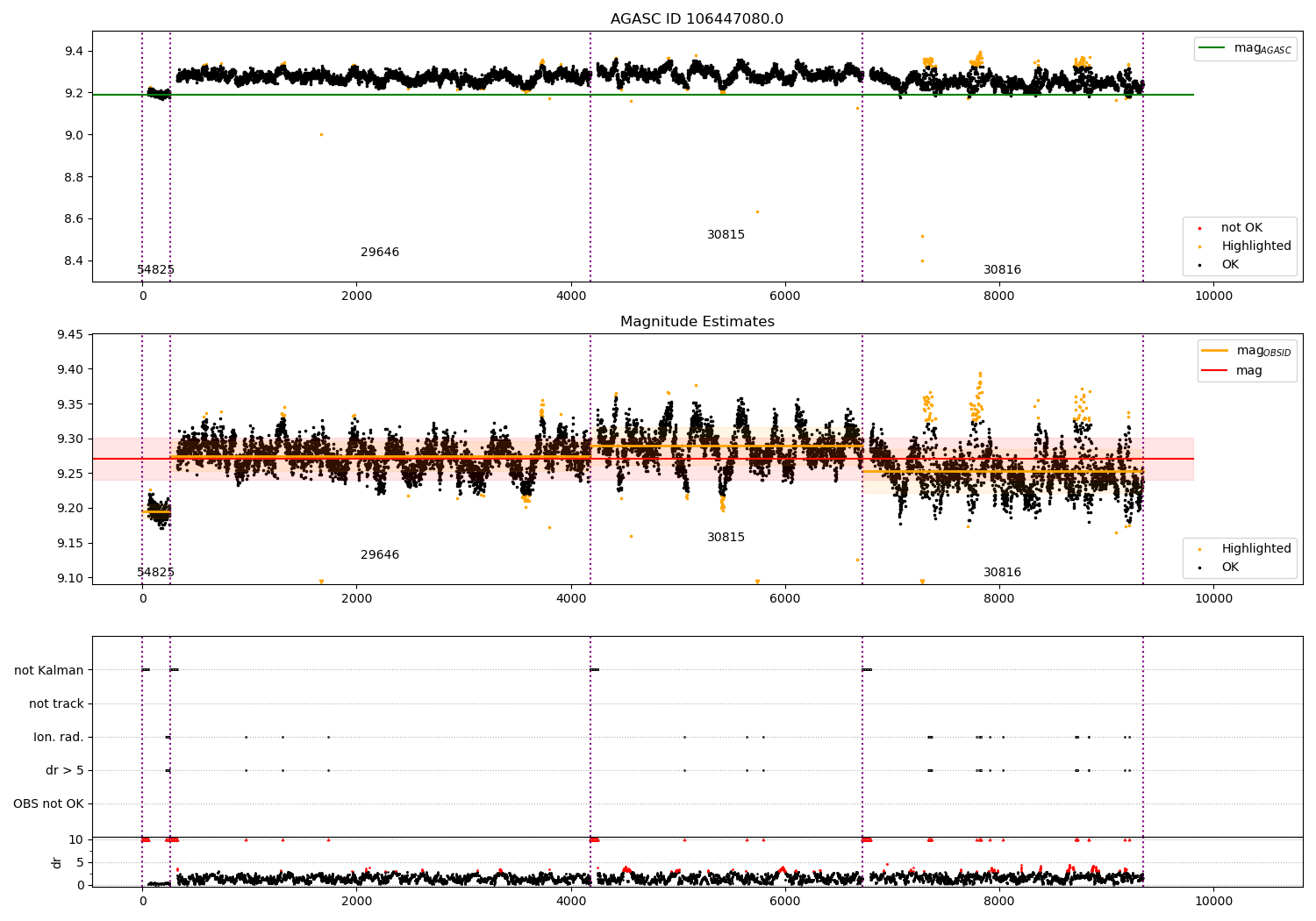The height and width of the screenshot is (921, 1316).
Task: Click the orange outlier point near magnitude 8.63
Action: coord(757,211)
